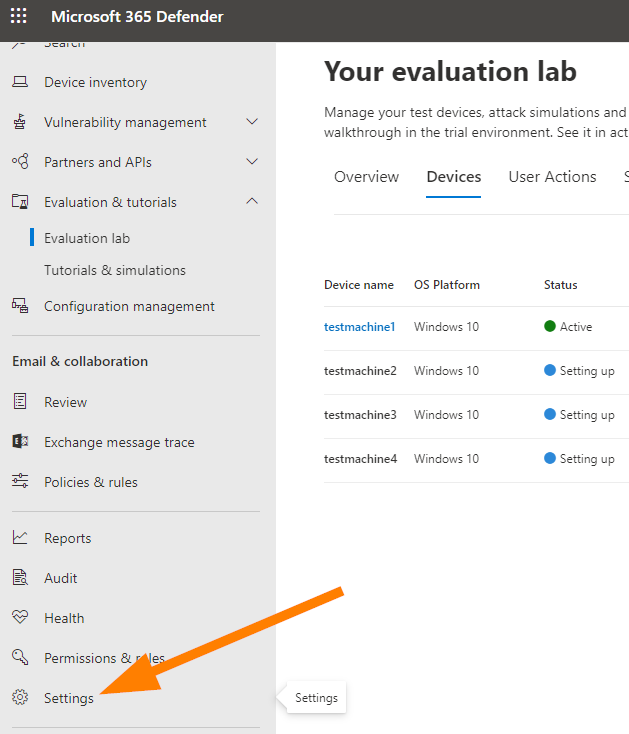Switch to the User Actions tab
Viewport: 629px width, 734px height.
(552, 177)
